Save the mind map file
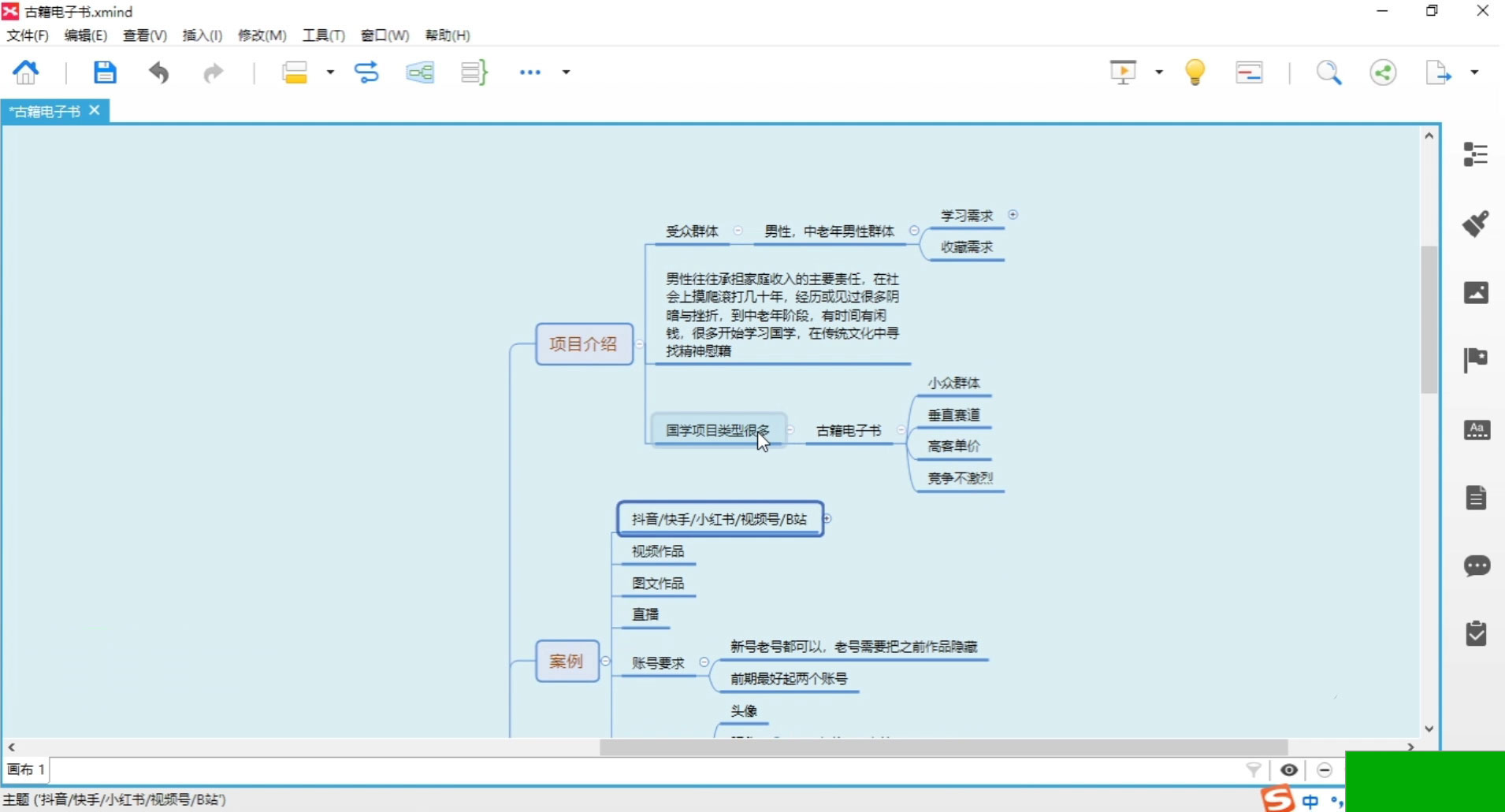Image resolution: width=1505 pixels, height=812 pixels. click(x=105, y=72)
